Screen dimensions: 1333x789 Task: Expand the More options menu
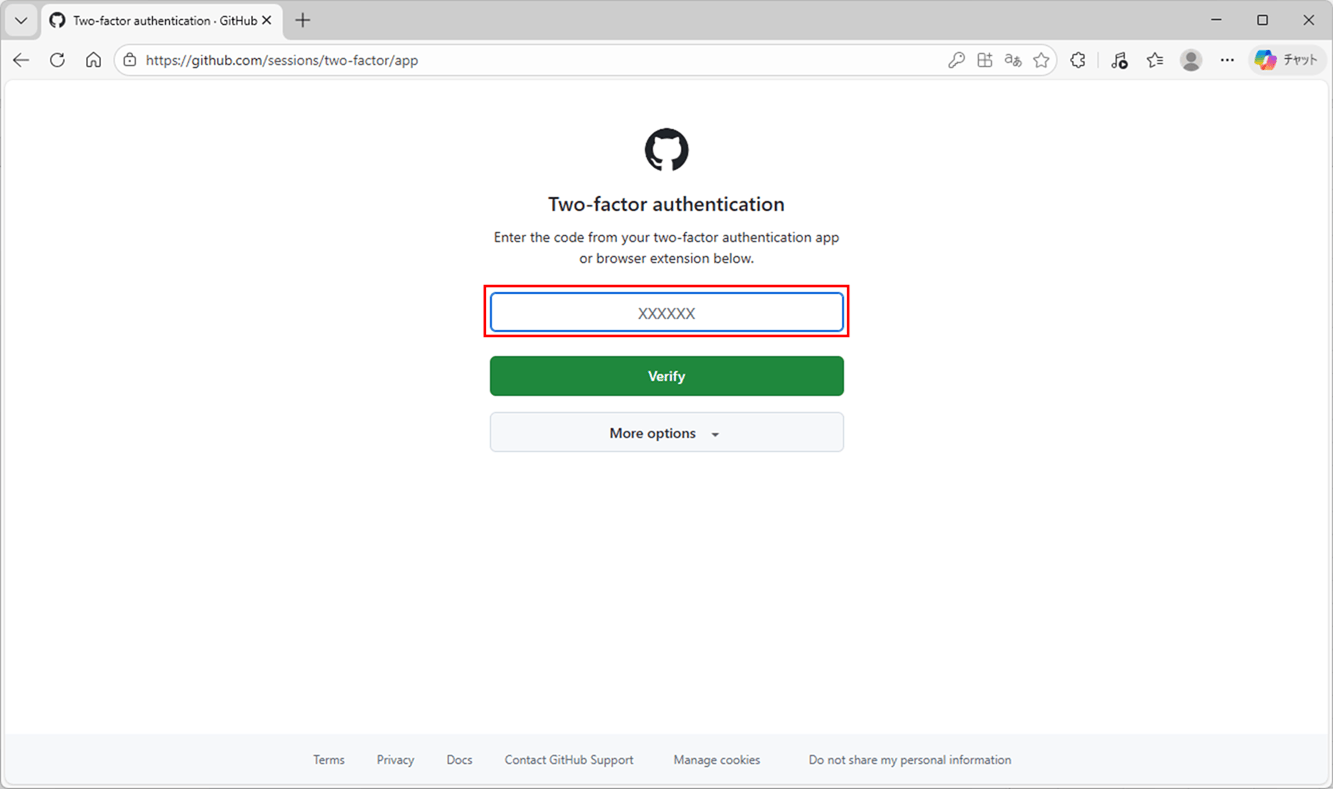666,432
